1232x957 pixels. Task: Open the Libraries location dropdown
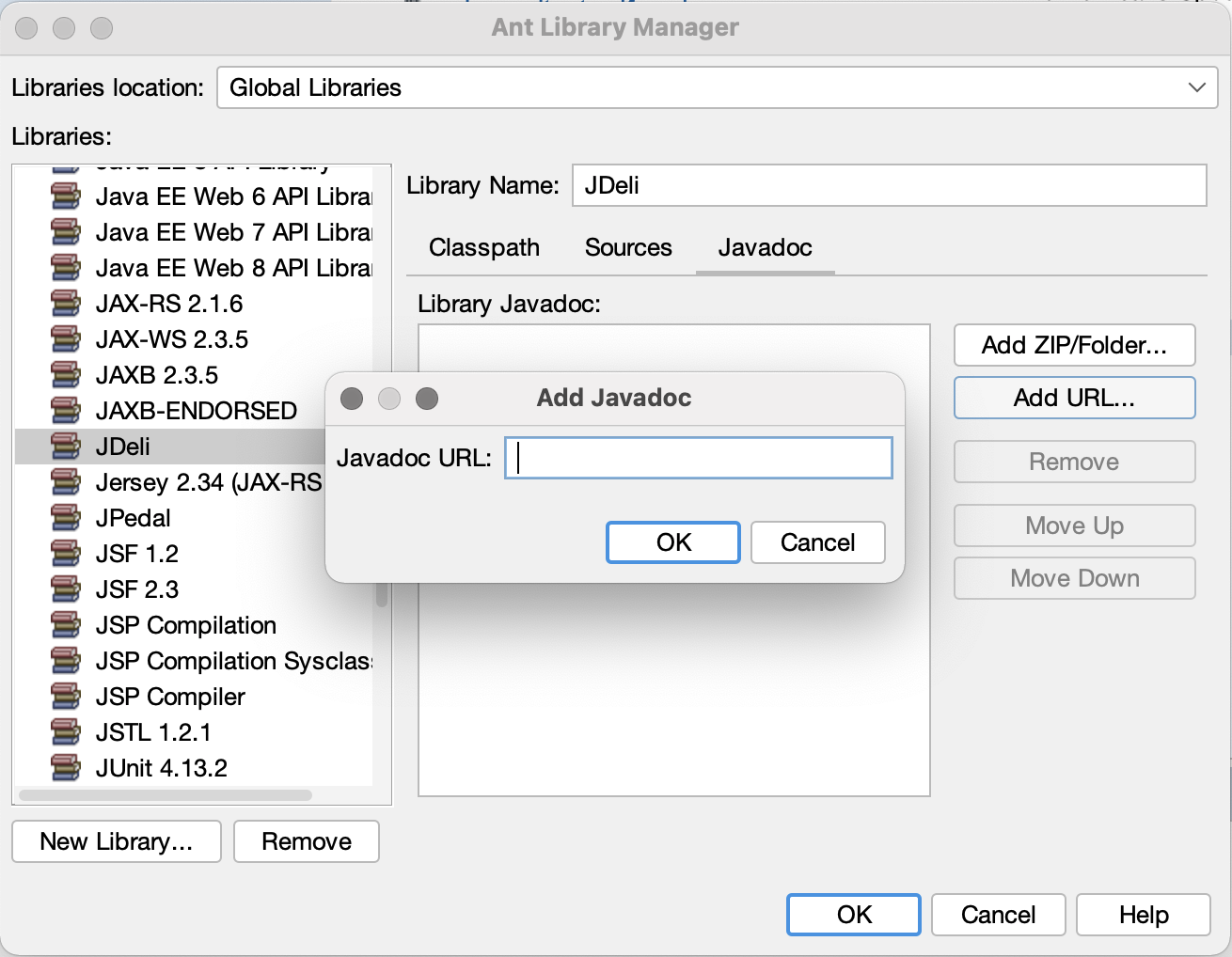1195,87
